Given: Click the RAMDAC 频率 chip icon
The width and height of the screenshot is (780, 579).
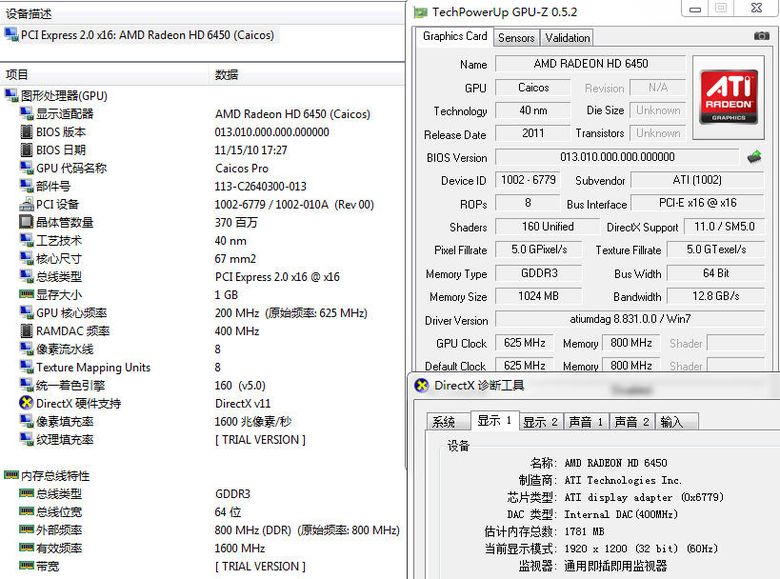Looking at the screenshot, I should click(26, 331).
